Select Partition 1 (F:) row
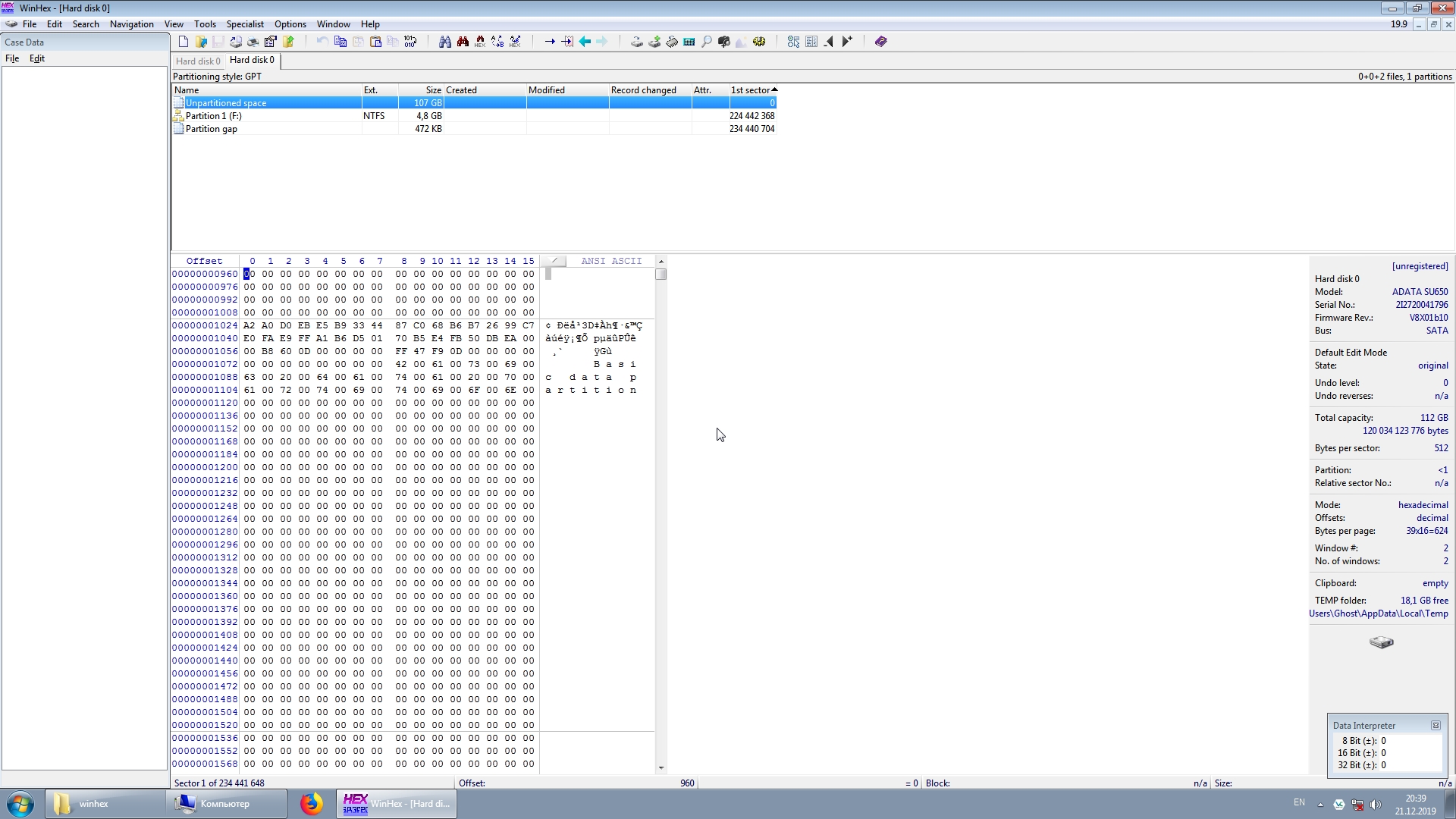This screenshot has height=819, width=1456. [x=213, y=116]
